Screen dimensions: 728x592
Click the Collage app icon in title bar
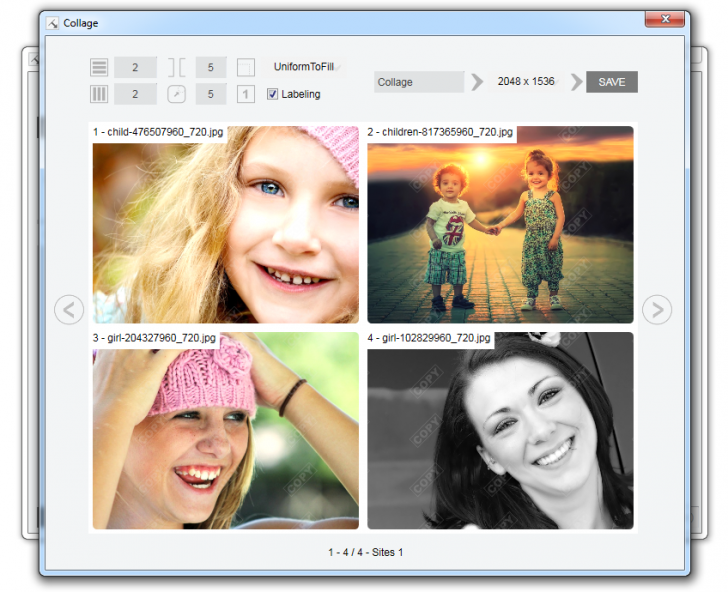coord(52,23)
